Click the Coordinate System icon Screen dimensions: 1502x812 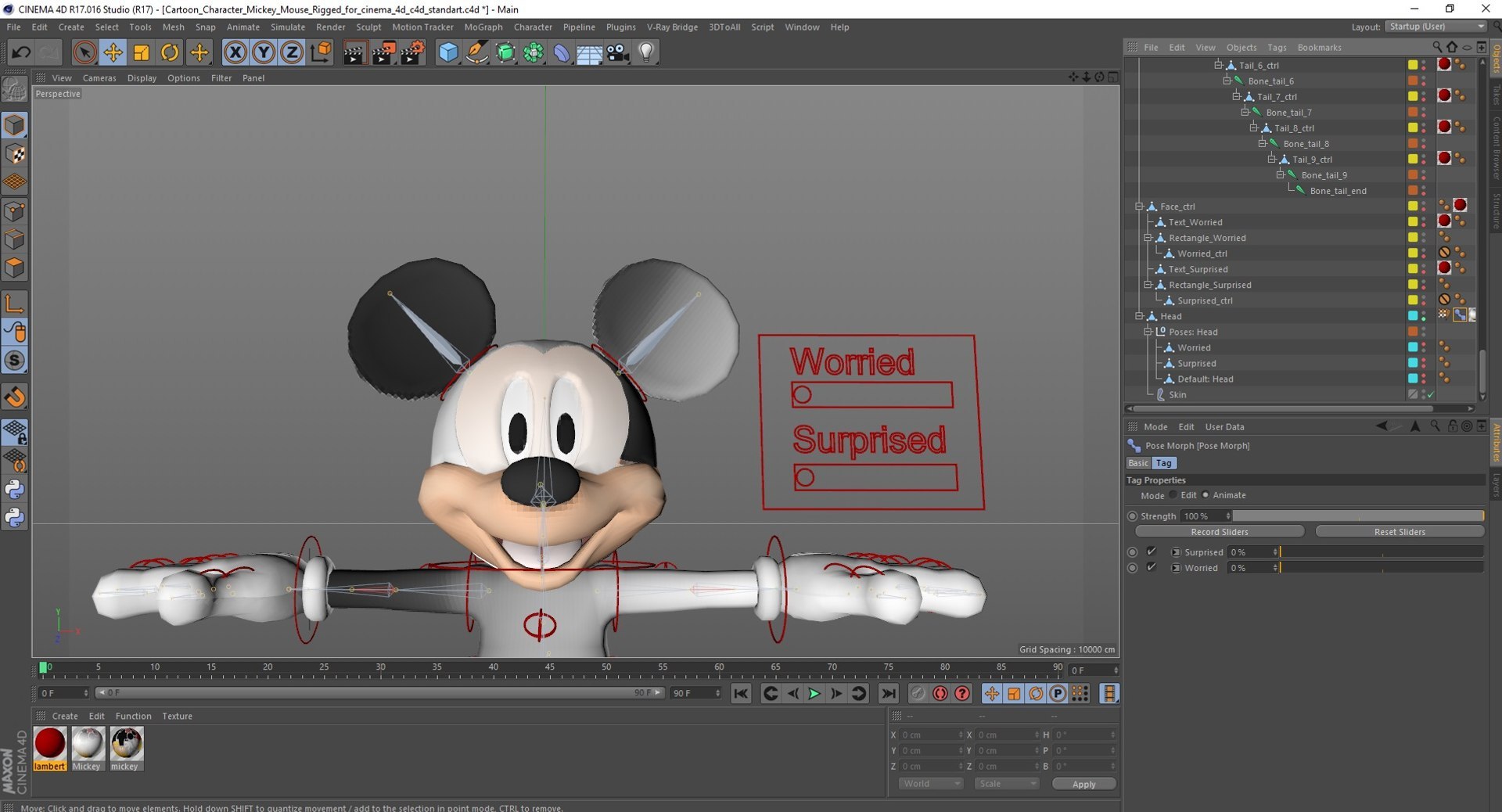[x=321, y=52]
